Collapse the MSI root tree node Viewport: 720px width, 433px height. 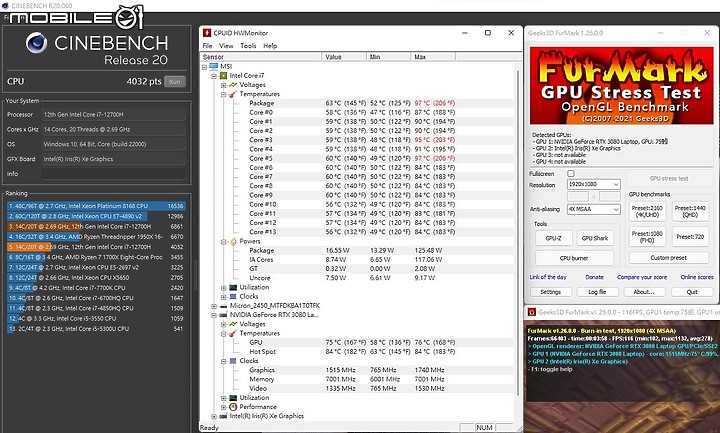(x=204, y=67)
